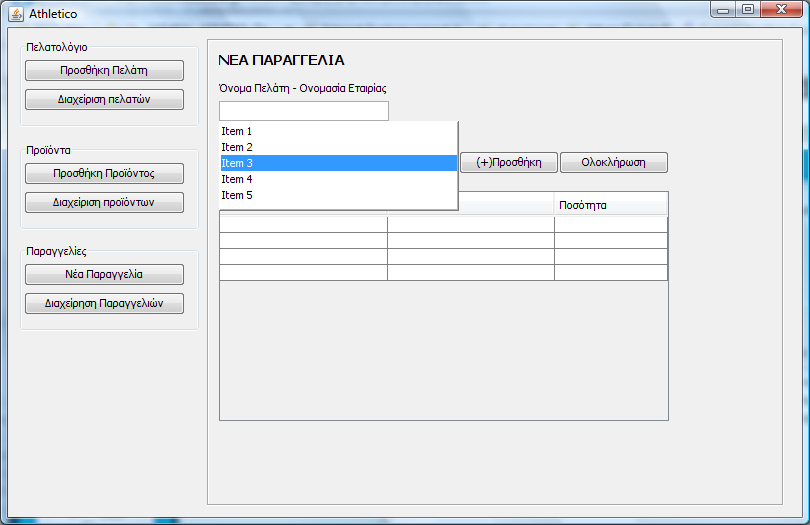Select Item 1 in the dropdown list

coord(339,131)
